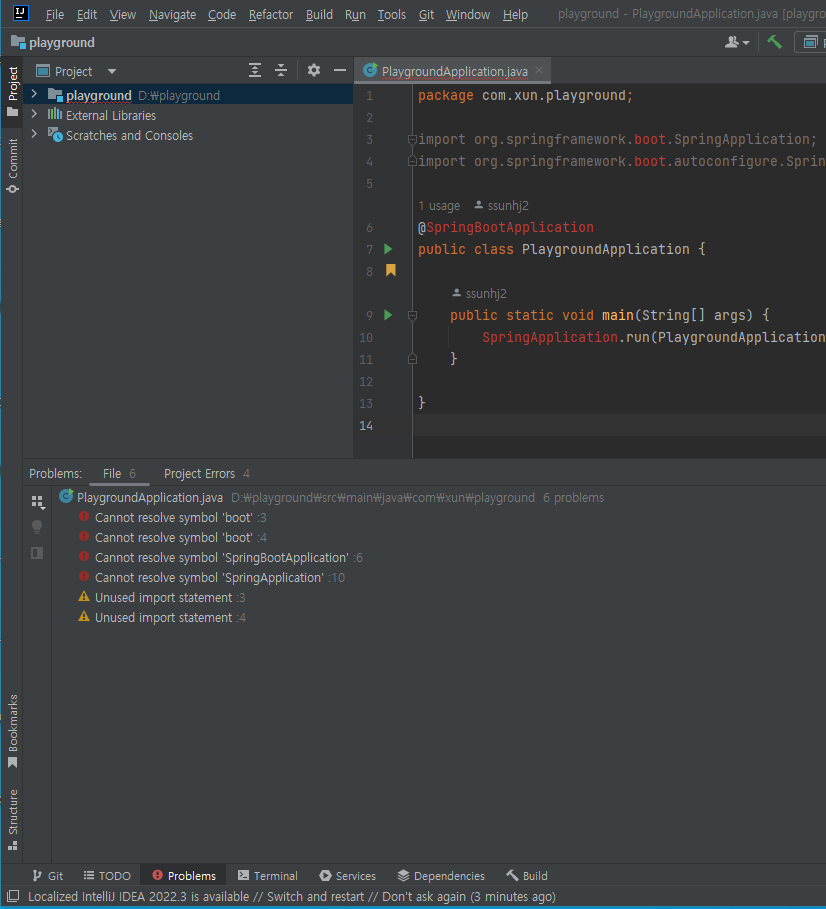Image resolution: width=826 pixels, height=909 pixels.
Task: Open TODO tool window
Action: point(107,875)
